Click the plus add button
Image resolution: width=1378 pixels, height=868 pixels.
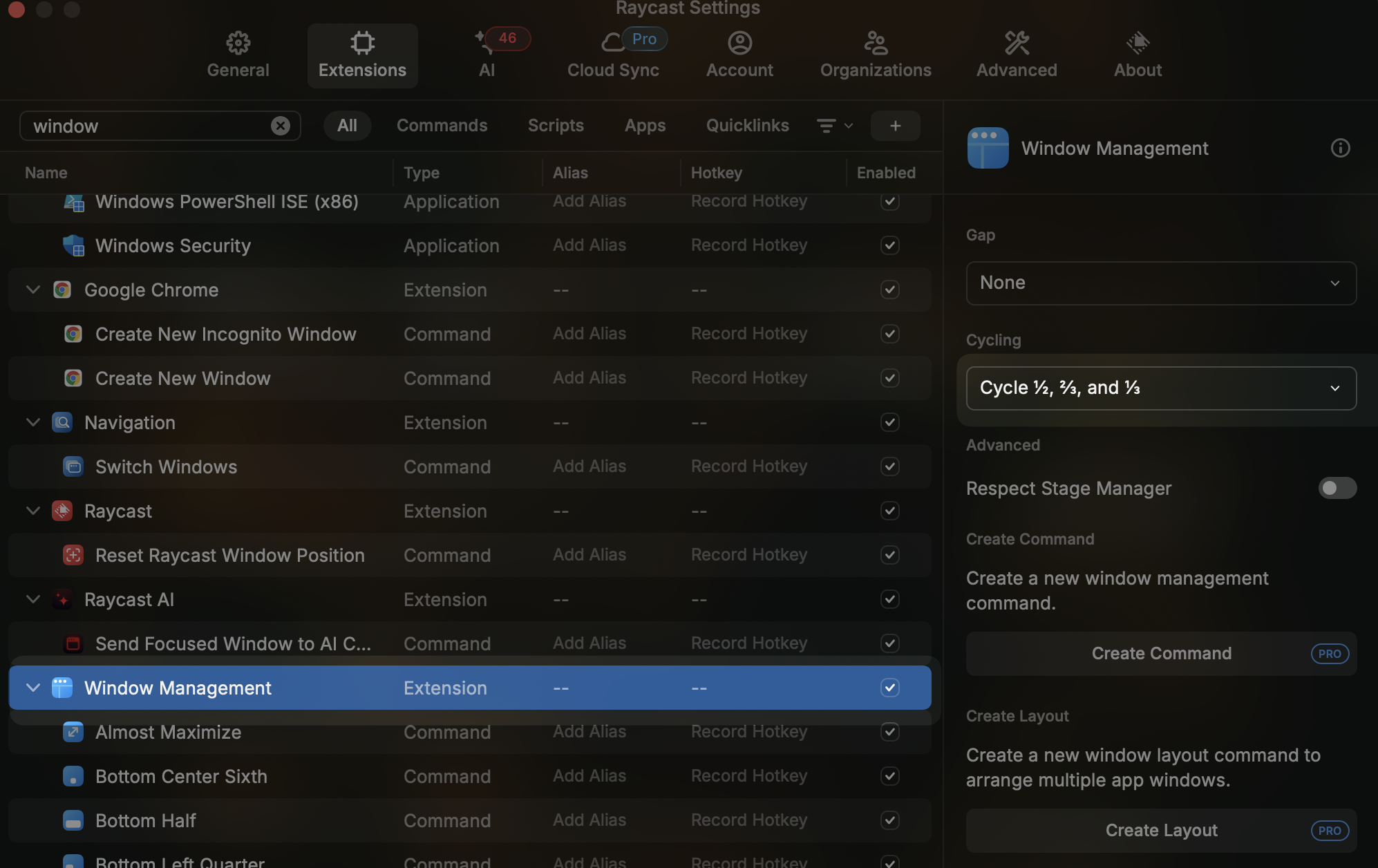pyautogui.click(x=895, y=126)
